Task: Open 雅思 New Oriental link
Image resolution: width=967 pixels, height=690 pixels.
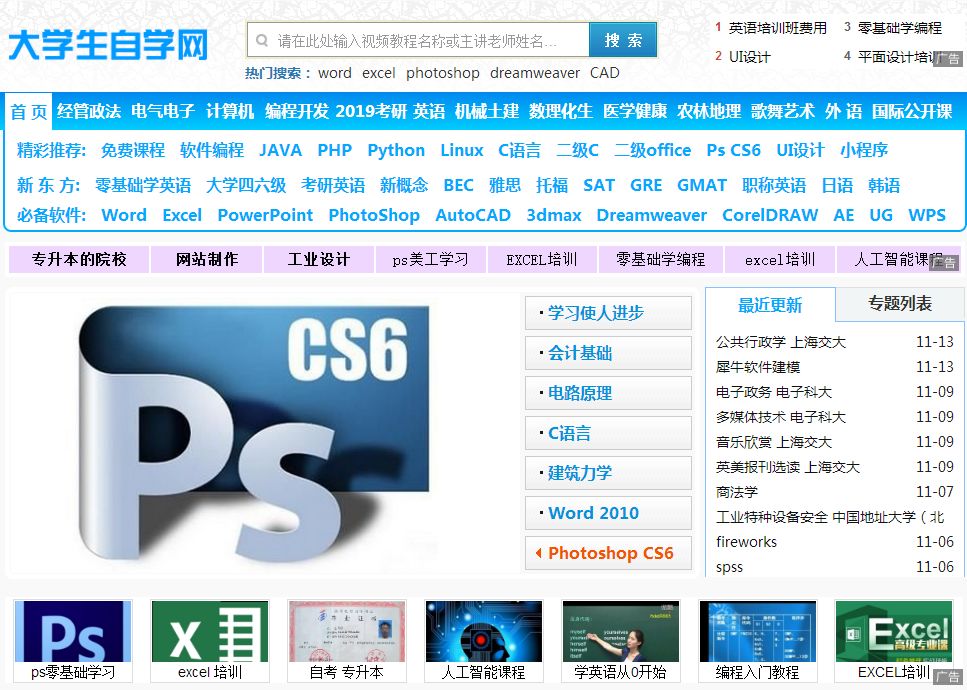Action: [x=504, y=185]
